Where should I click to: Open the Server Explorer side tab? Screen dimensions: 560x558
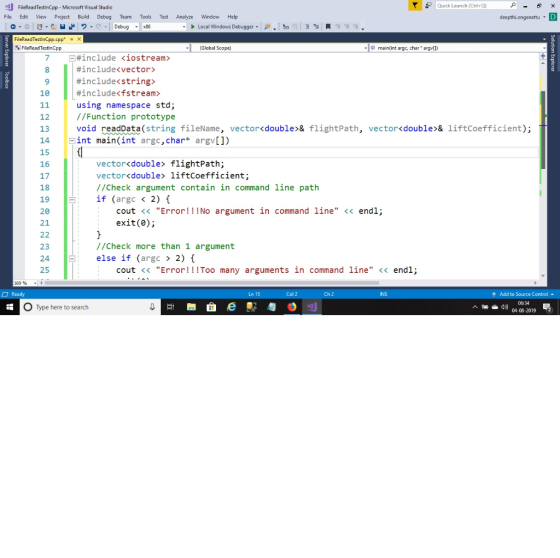(6, 50)
